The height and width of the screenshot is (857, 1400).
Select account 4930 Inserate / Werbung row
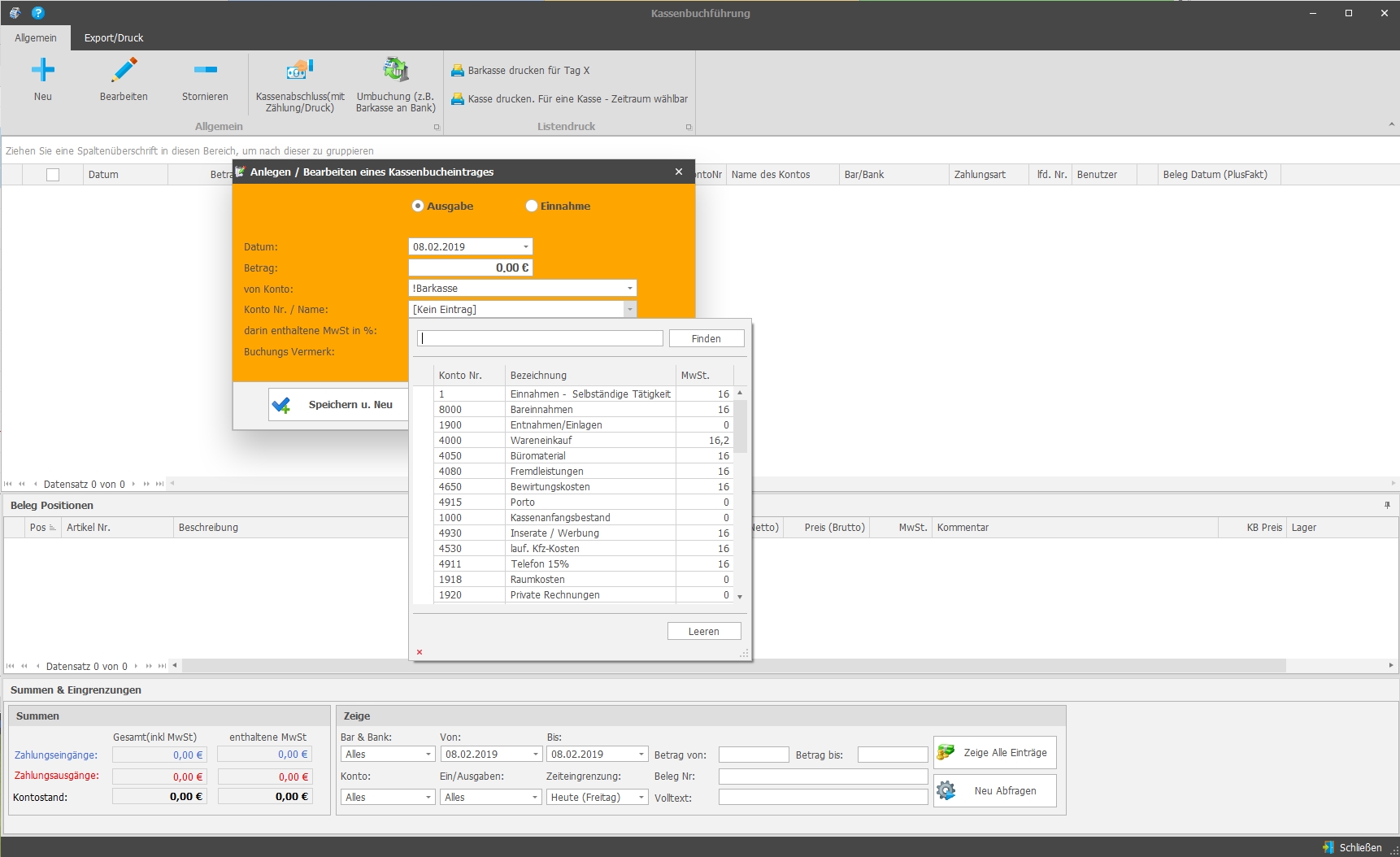584,533
